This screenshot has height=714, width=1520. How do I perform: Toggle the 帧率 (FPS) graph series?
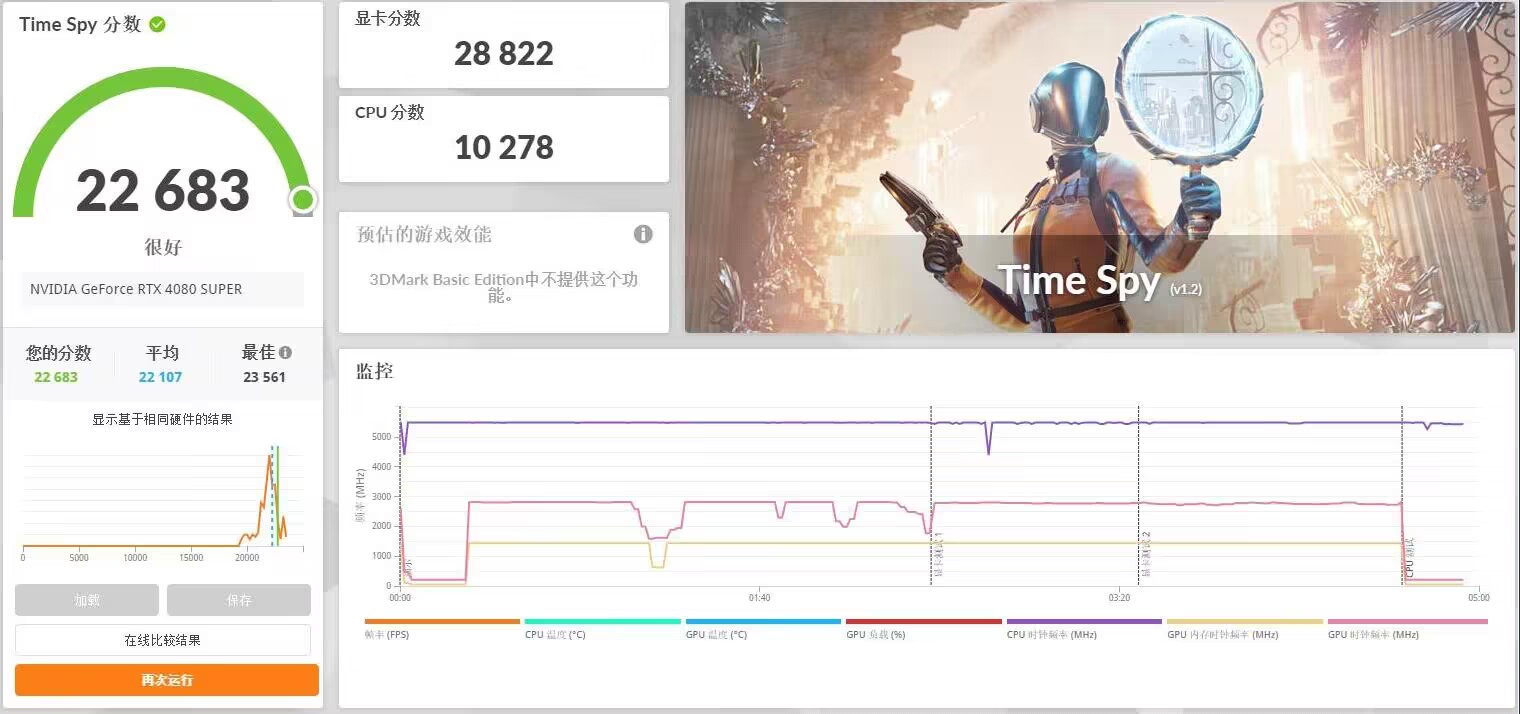click(x=442, y=621)
